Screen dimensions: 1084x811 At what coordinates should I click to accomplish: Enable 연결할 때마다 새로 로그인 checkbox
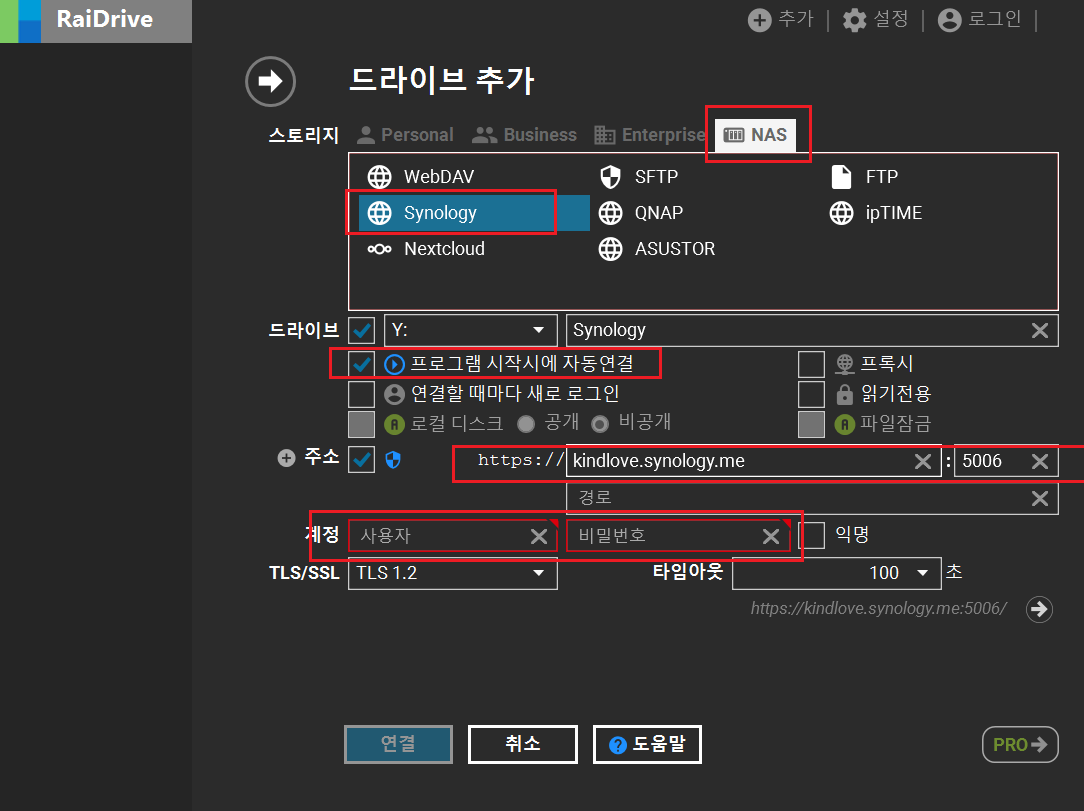362,394
